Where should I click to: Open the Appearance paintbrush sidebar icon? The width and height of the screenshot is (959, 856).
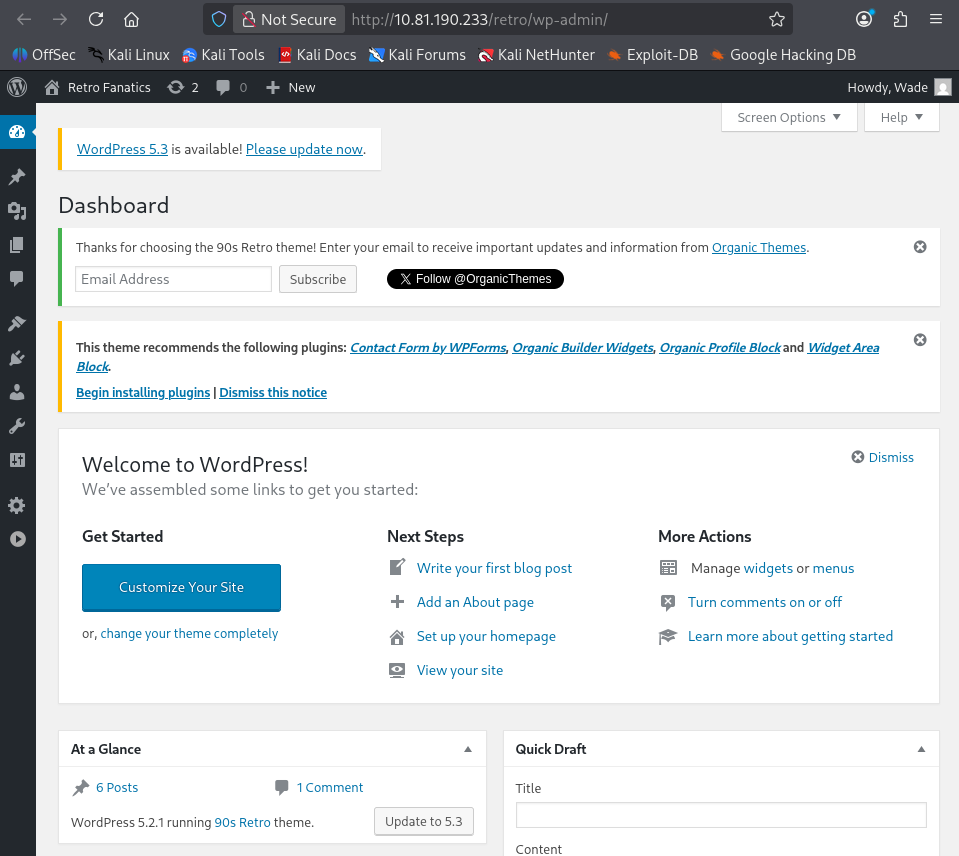[17, 324]
